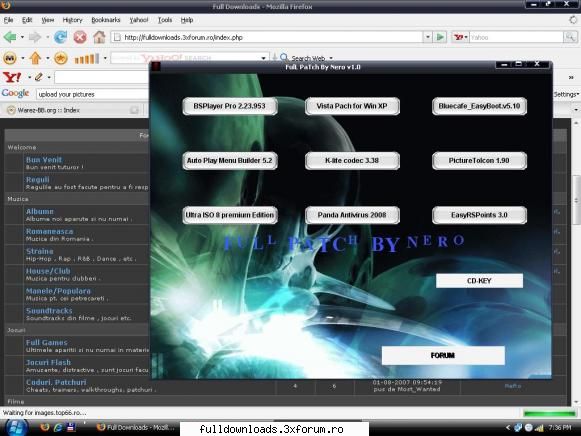Click the floppy disk quick launch icon

coord(71,427)
